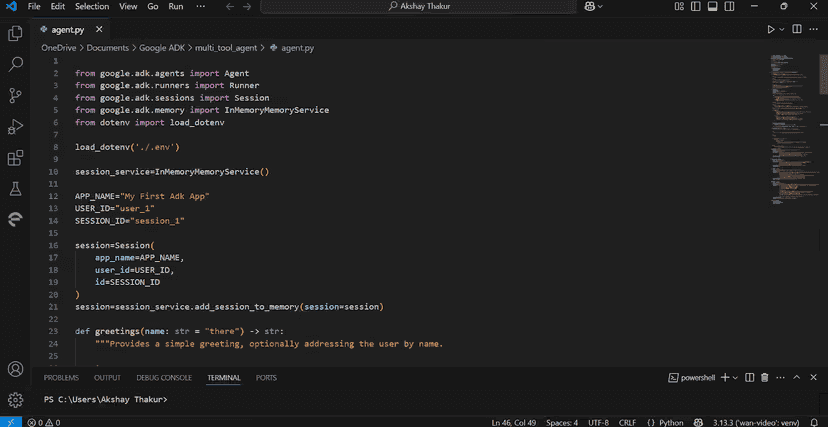Kill terminal with the trash icon

click(x=765, y=377)
